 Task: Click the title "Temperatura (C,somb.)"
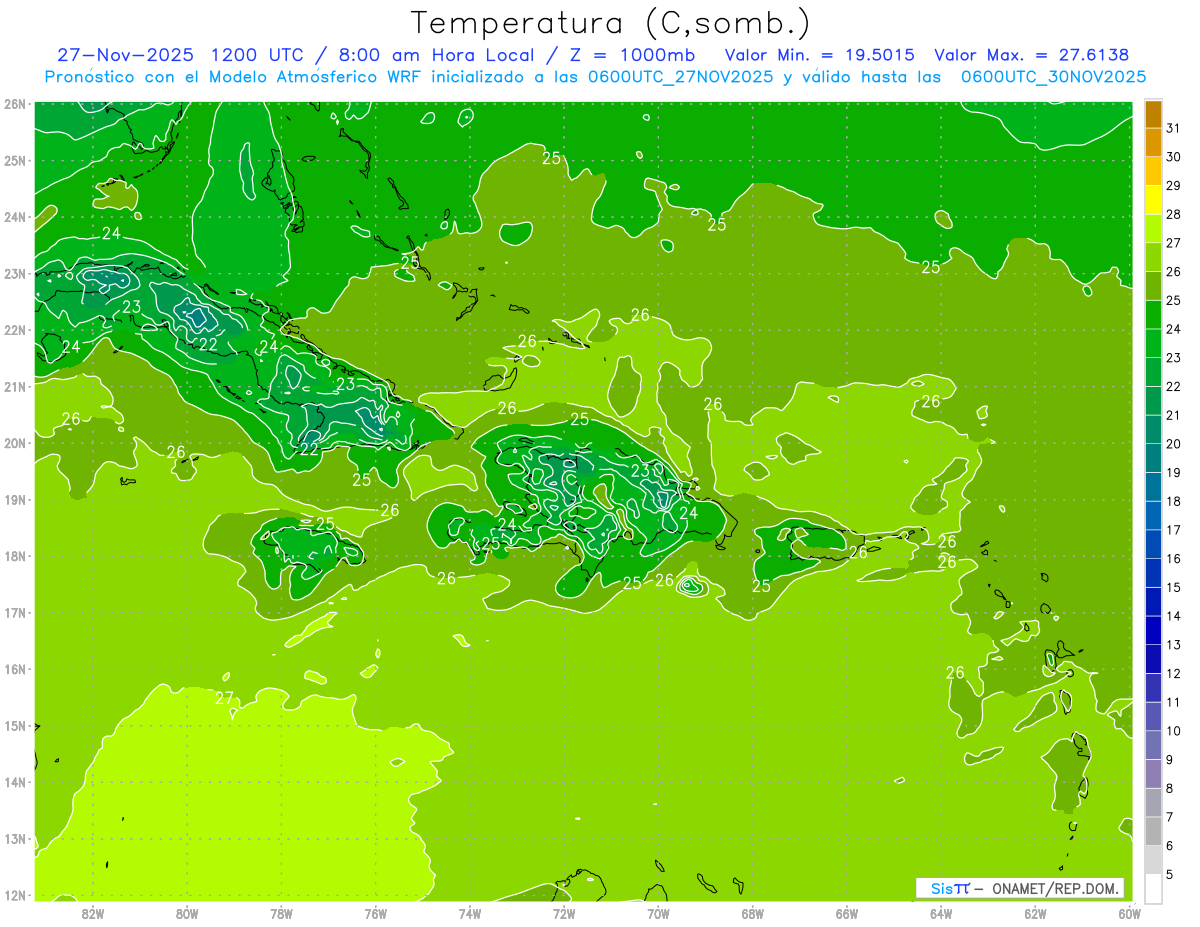pos(611,23)
